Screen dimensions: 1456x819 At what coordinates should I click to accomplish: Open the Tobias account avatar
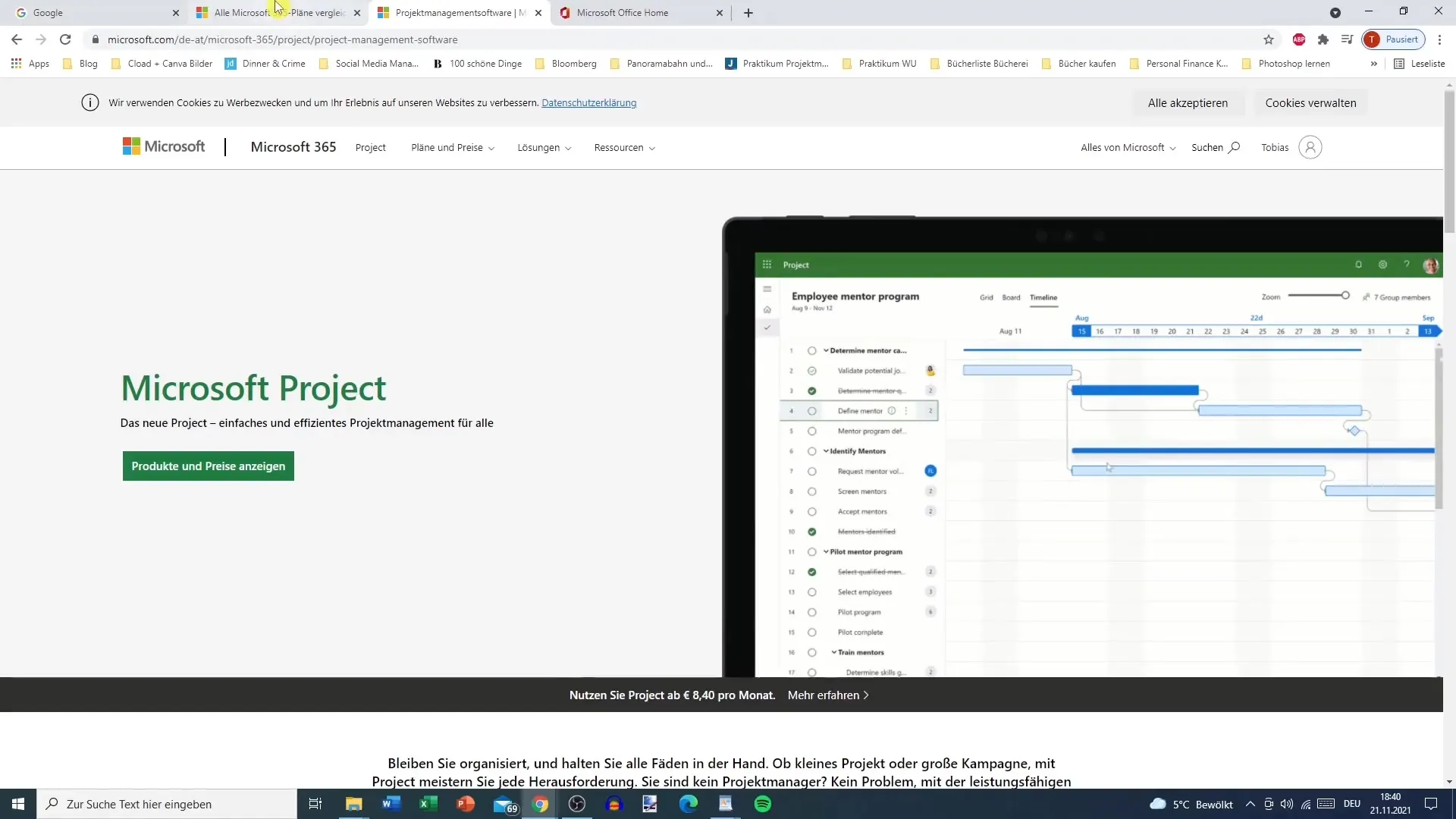click(1310, 147)
